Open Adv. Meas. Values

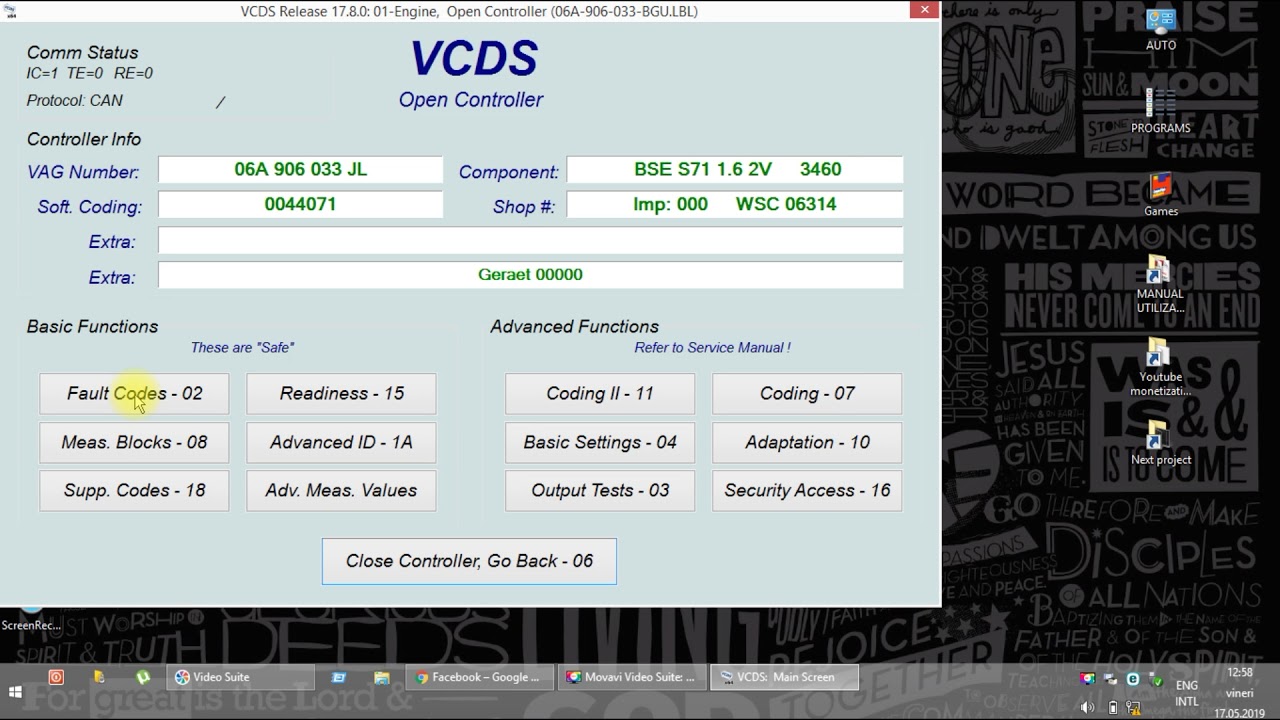point(341,490)
